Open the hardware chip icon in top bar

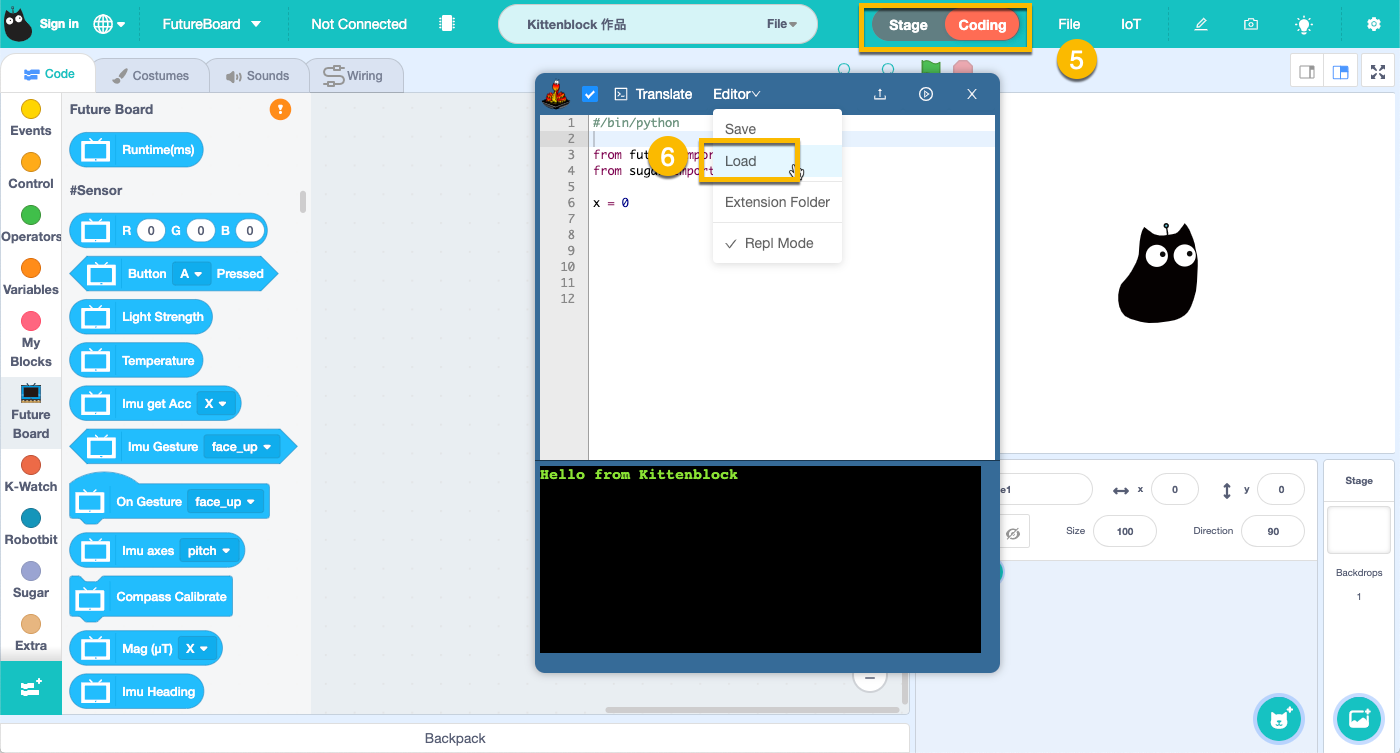coord(447,24)
